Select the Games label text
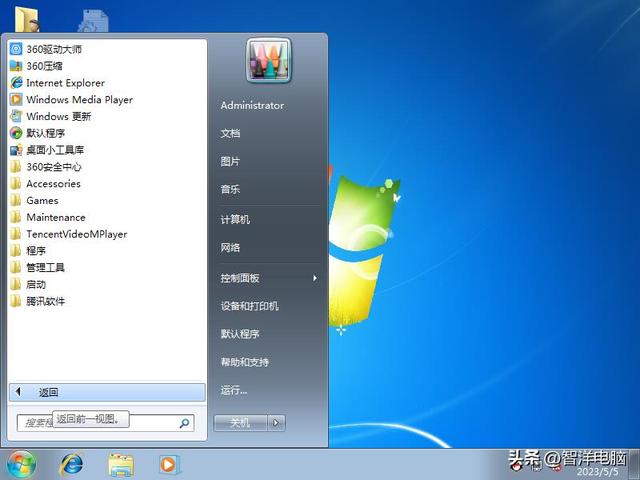The height and width of the screenshot is (480, 640). [42, 200]
